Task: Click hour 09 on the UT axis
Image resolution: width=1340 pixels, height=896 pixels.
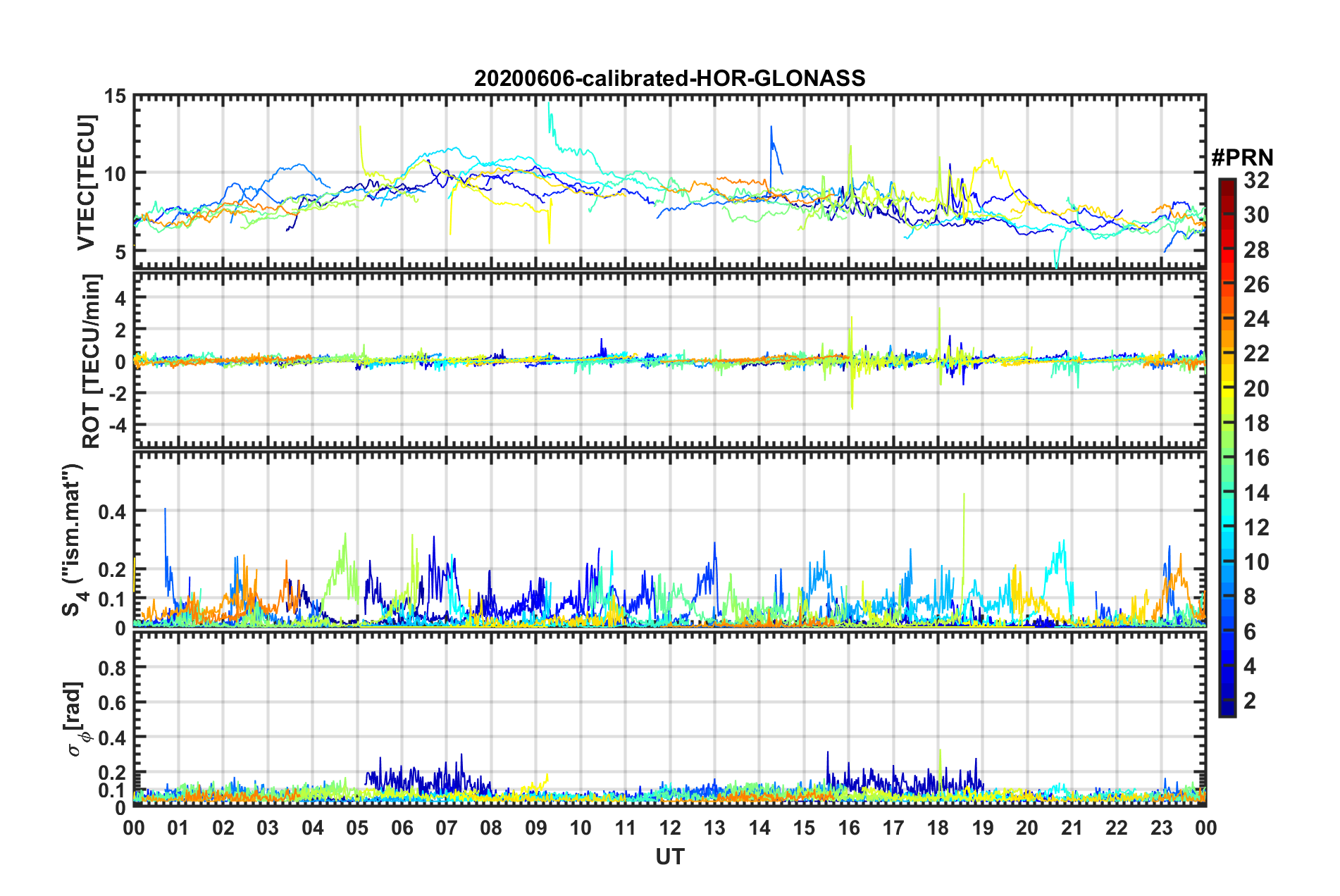Action: click(x=536, y=828)
